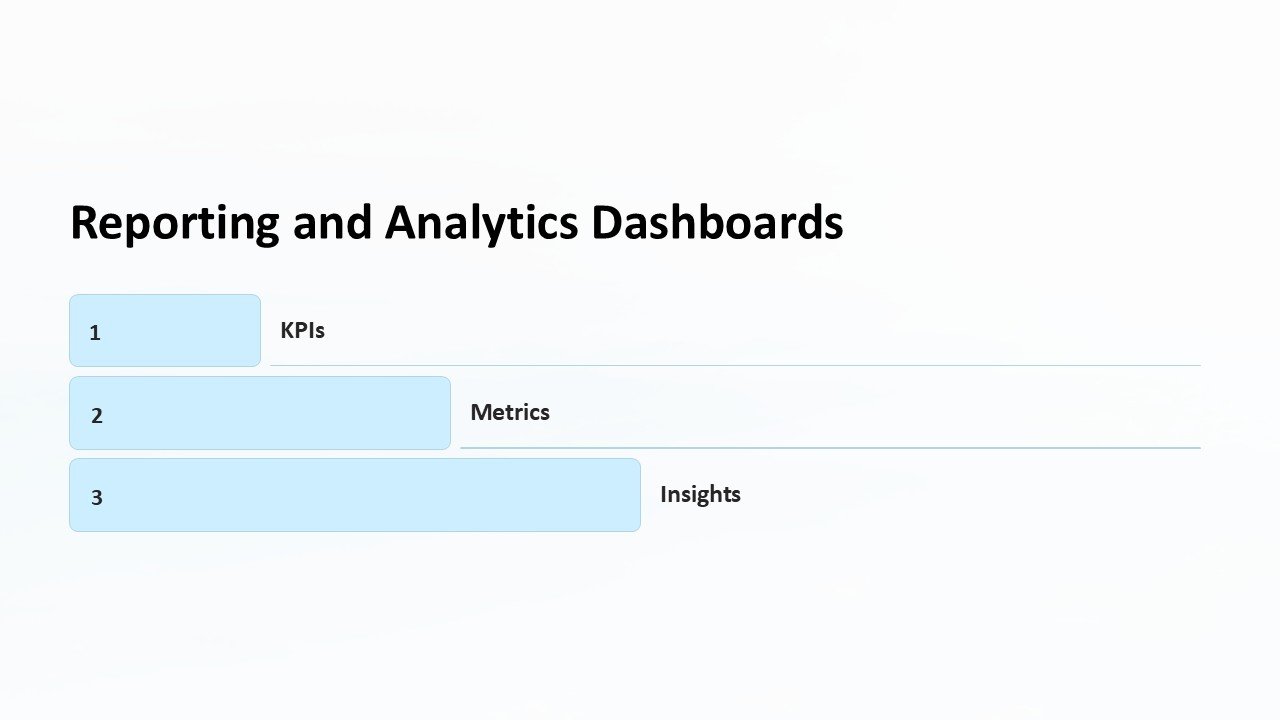Select the "Insights" text label
Screen dimensions: 1280x720
(x=700, y=494)
